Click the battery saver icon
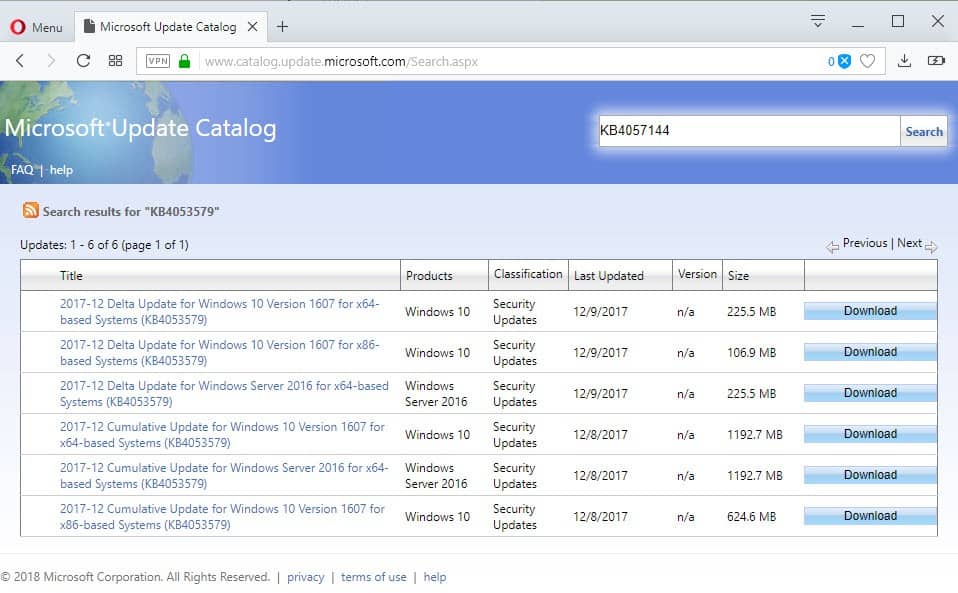This screenshot has height=593, width=958. 936,61
